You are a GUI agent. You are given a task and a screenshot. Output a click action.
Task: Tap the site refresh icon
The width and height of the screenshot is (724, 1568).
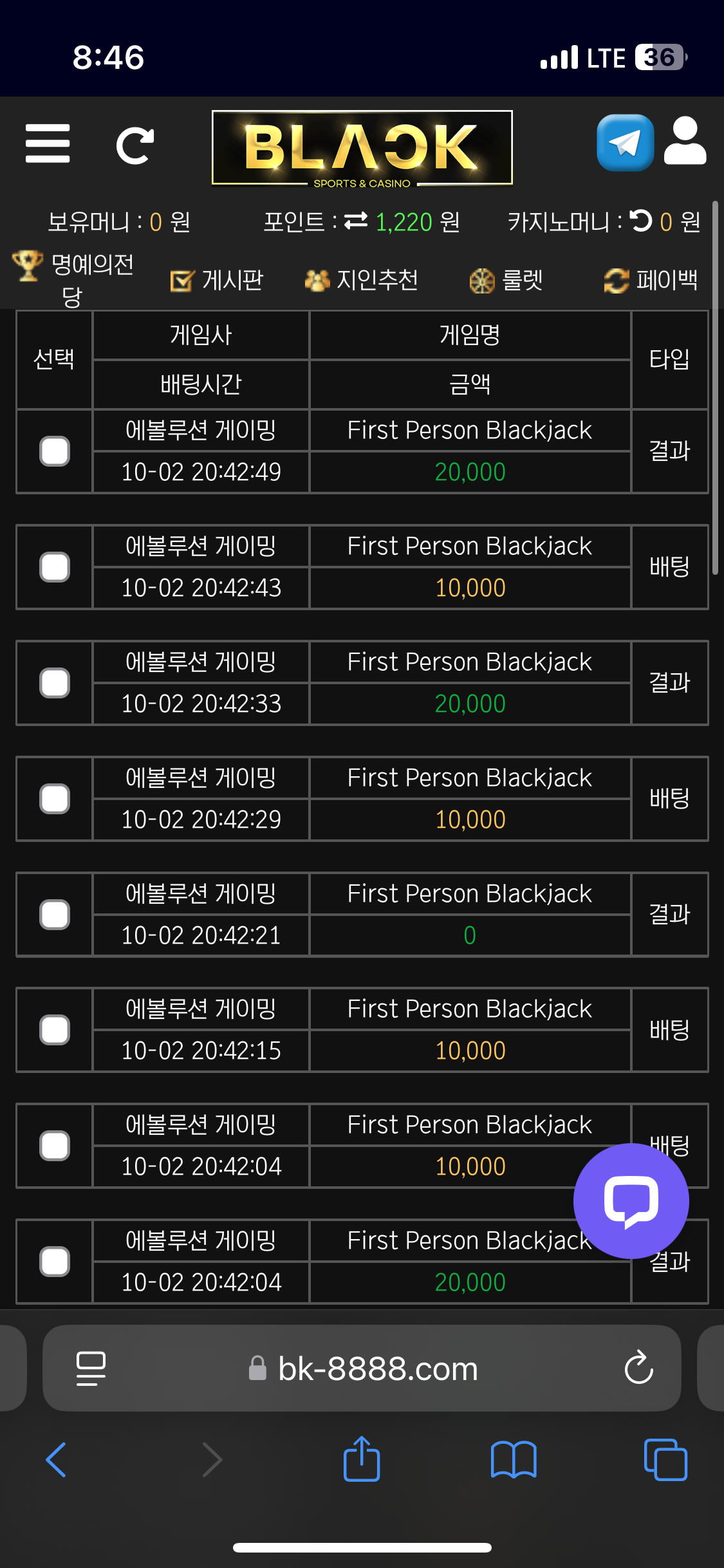click(x=135, y=145)
